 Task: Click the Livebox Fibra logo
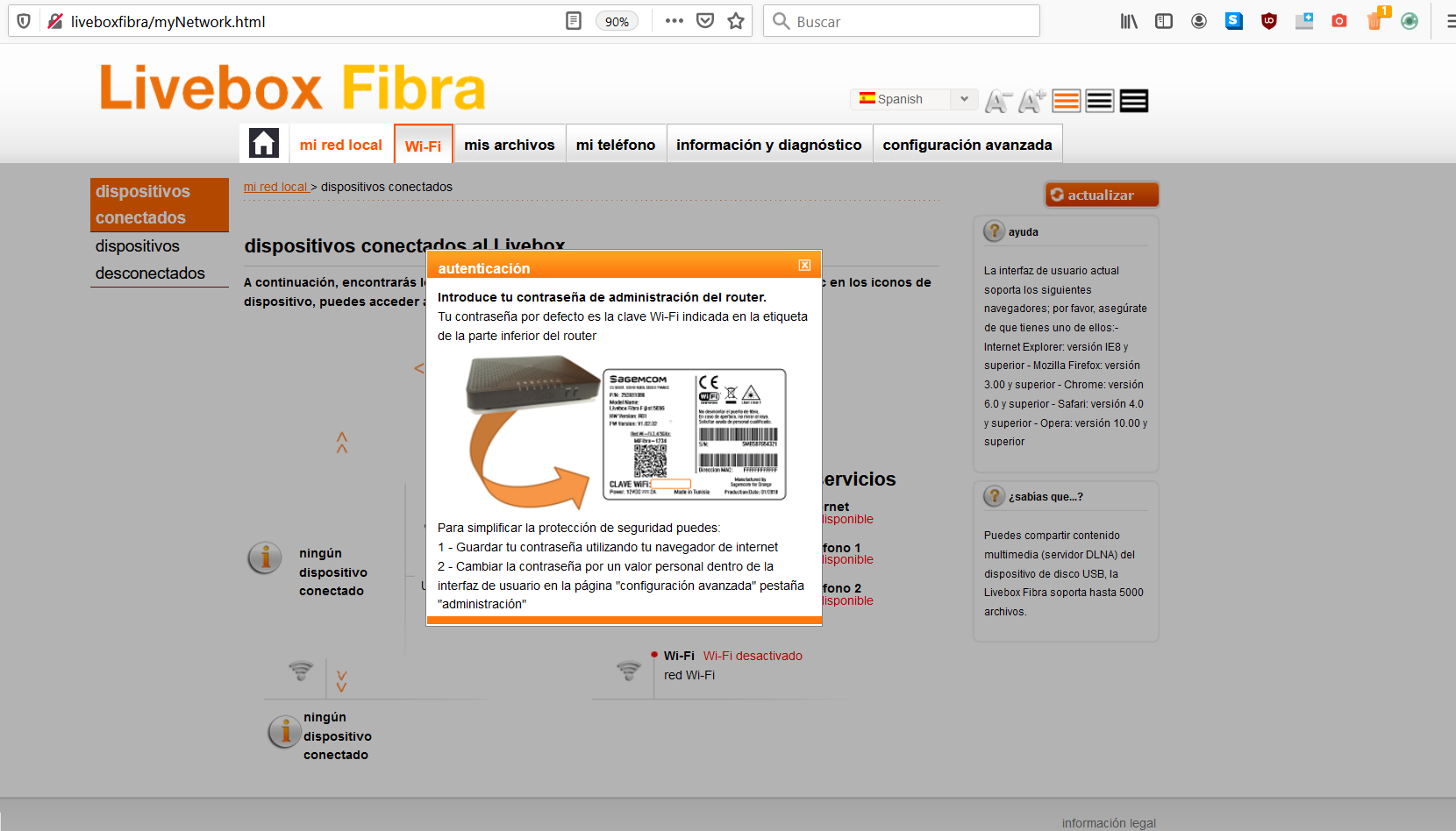coord(292,88)
